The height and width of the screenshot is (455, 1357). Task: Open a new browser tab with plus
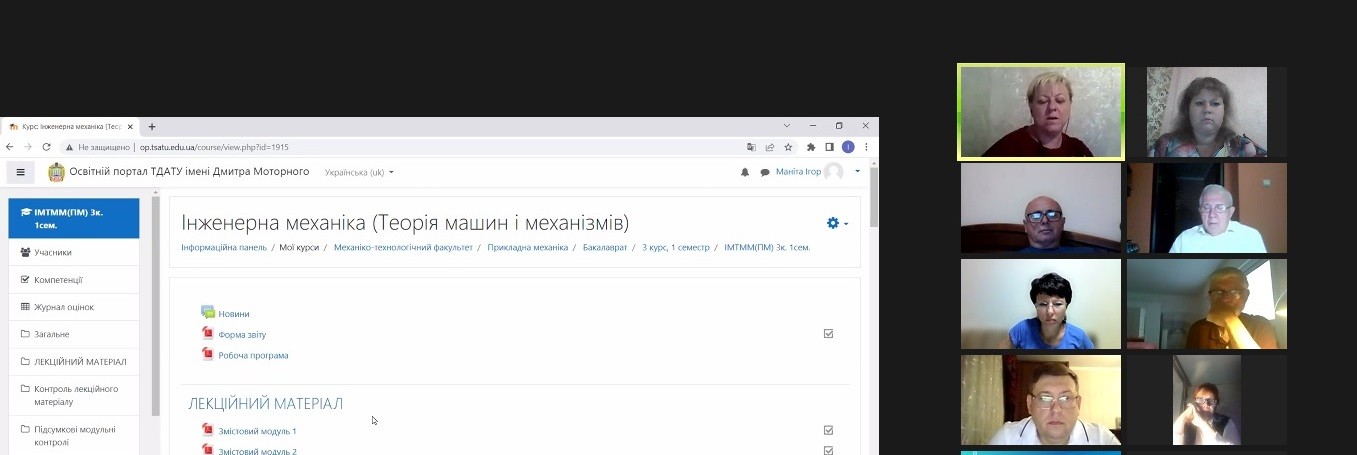click(x=152, y=127)
